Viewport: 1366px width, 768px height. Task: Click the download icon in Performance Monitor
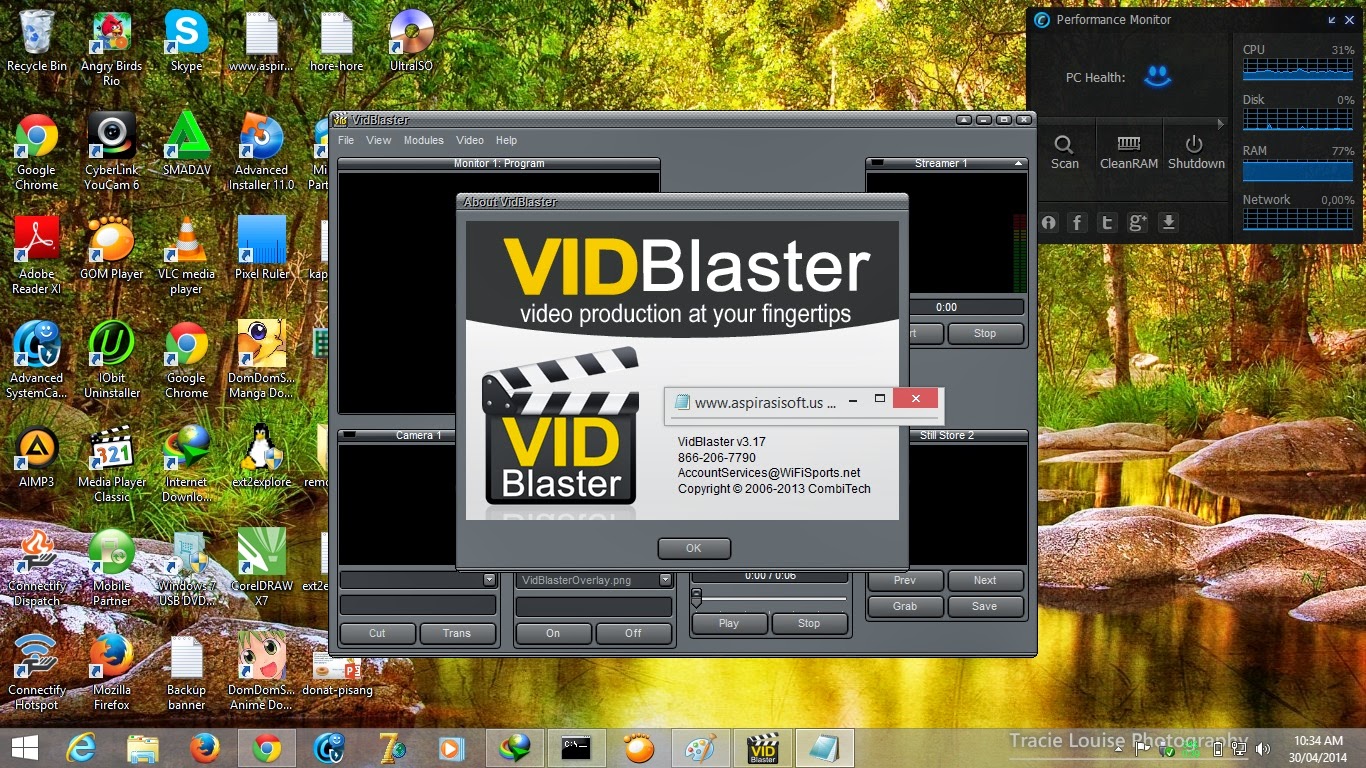tap(1169, 222)
